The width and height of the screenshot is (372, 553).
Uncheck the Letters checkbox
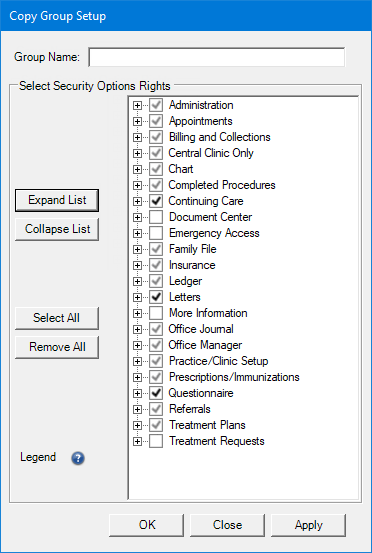click(x=156, y=297)
